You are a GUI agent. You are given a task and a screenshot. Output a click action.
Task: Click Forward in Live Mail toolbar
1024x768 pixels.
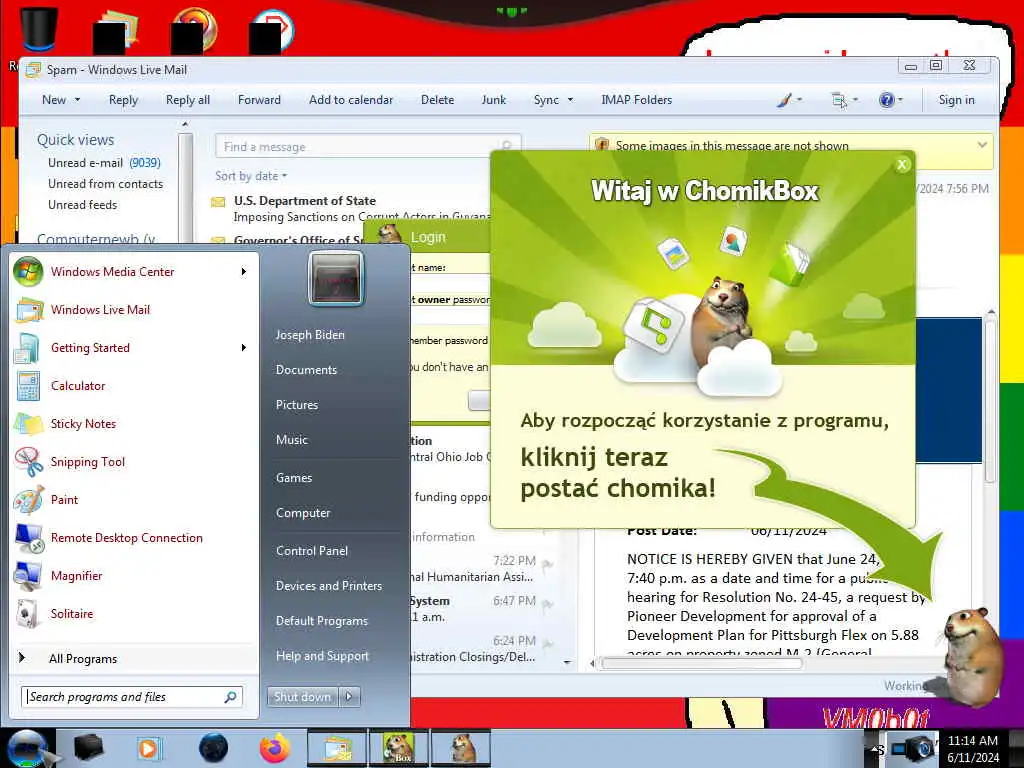pyautogui.click(x=259, y=100)
